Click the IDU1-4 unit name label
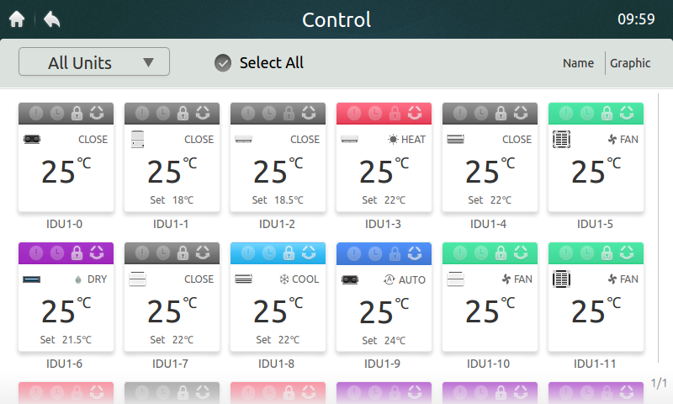This screenshot has height=404, width=673. coord(489,224)
